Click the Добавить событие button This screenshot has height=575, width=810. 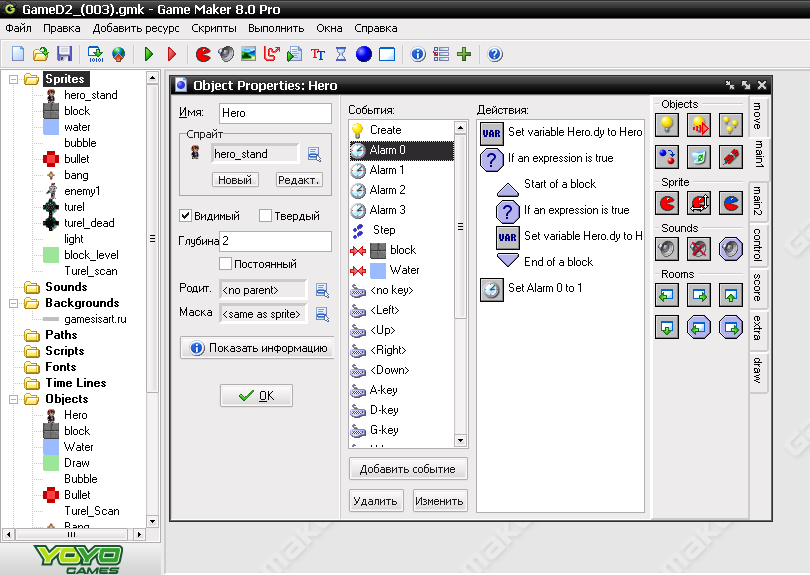(x=408, y=469)
